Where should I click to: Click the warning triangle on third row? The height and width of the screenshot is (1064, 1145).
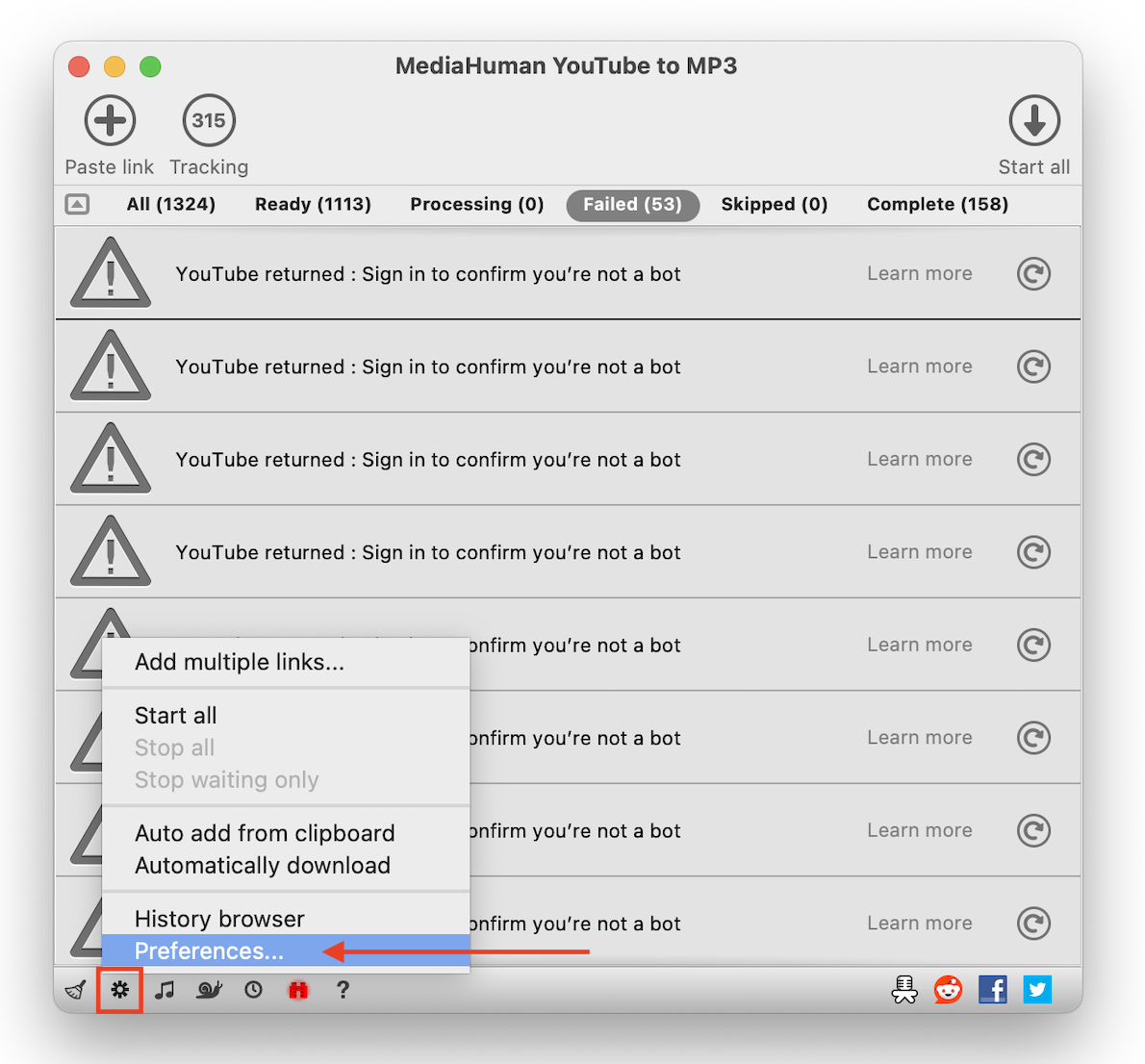click(x=111, y=459)
